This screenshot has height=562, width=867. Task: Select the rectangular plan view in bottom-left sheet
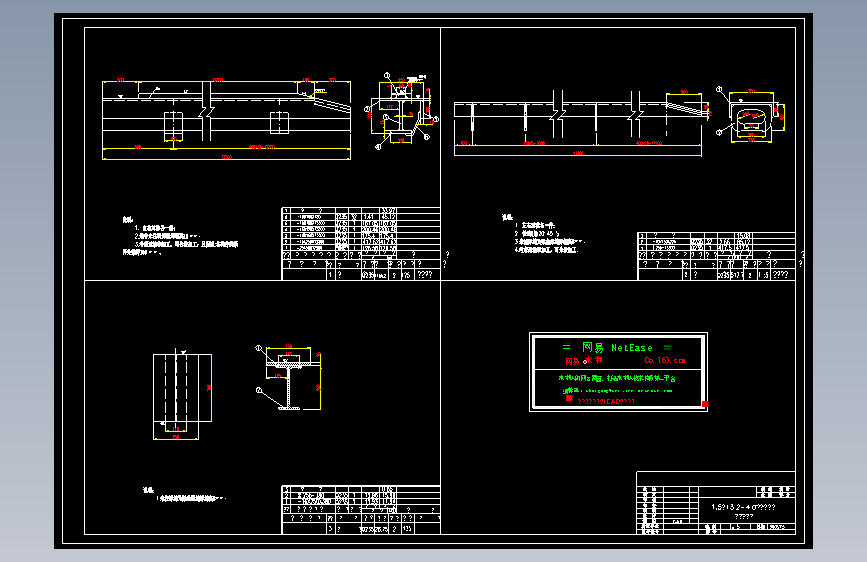coord(182,394)
